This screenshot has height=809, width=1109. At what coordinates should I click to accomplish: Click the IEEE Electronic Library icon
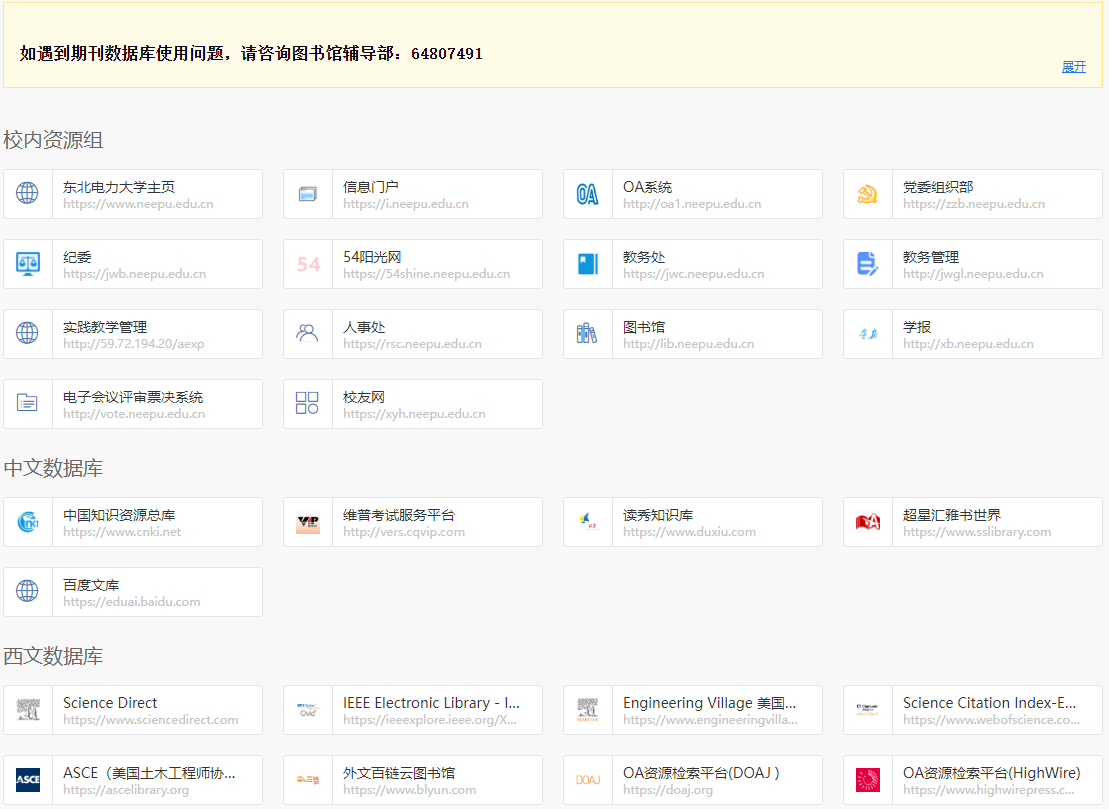tap(308, 710)
